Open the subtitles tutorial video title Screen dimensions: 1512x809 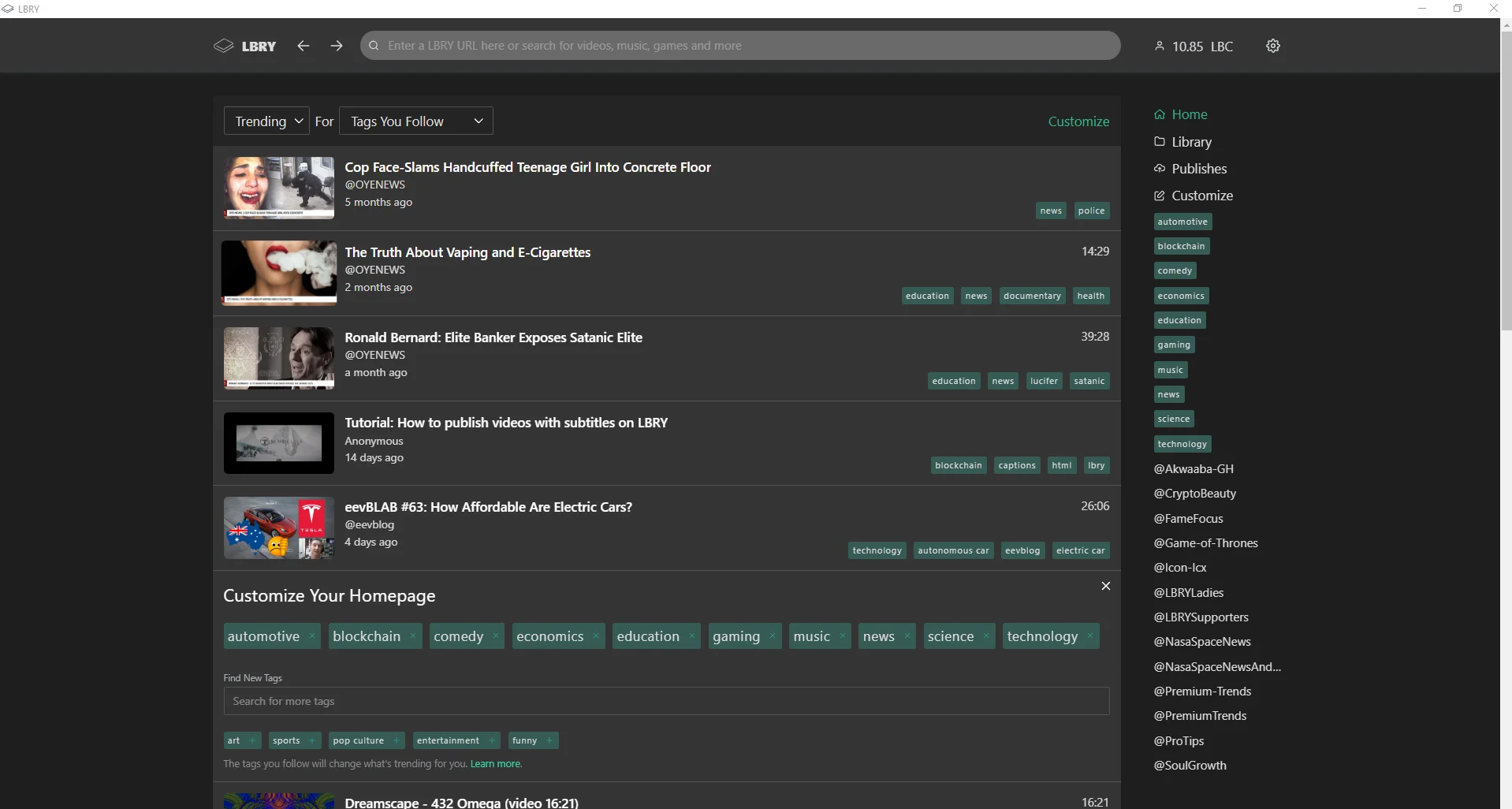tap(506, 423)
